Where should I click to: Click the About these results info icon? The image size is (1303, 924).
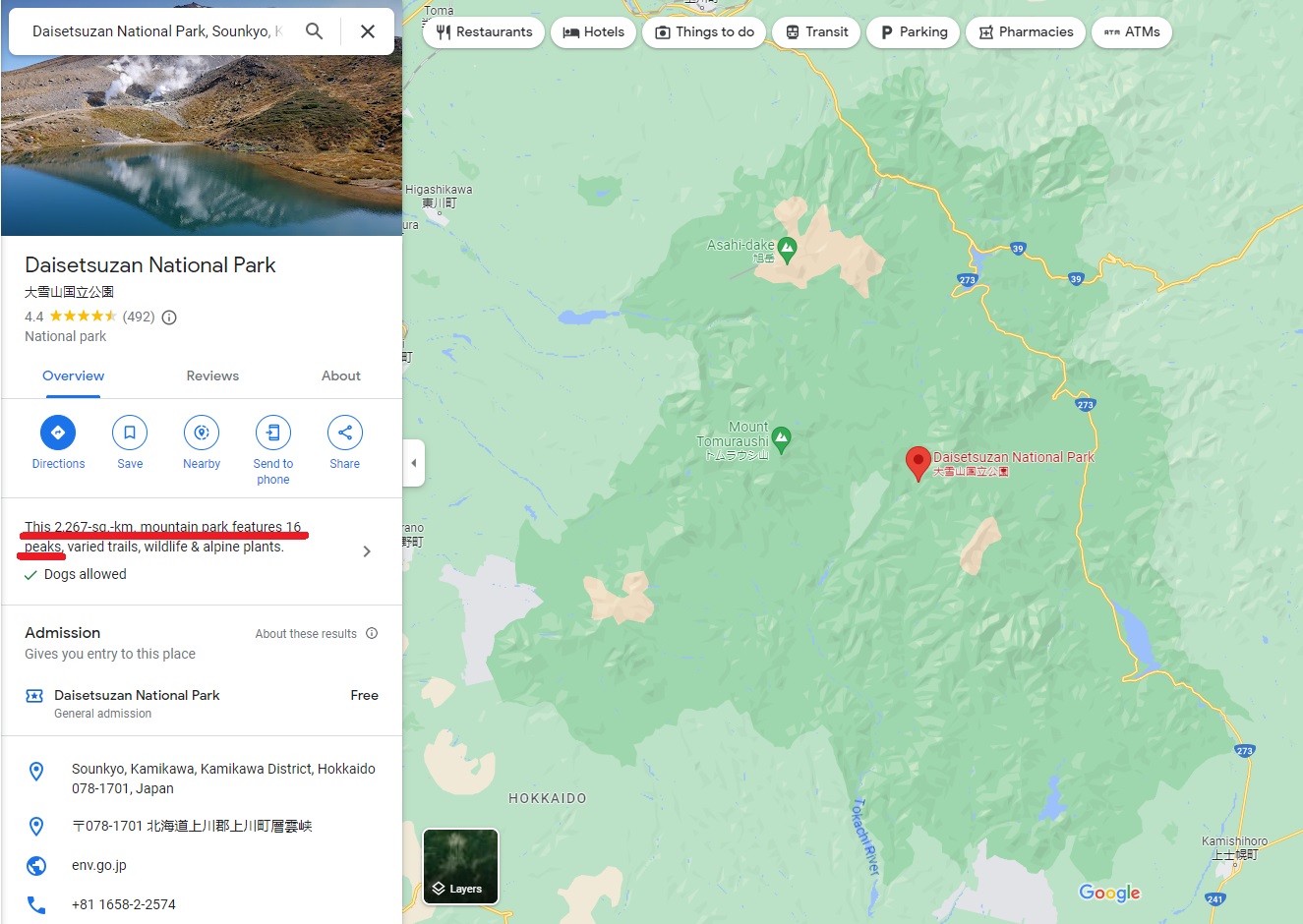(372, 633)
